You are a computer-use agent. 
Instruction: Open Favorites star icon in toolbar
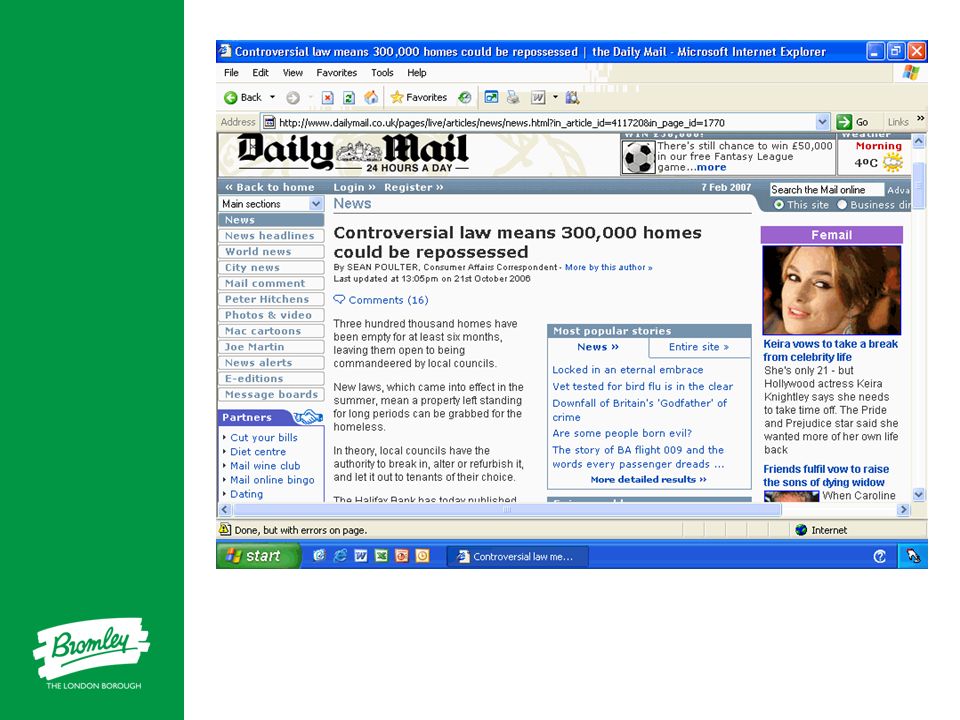click(397, 97)
